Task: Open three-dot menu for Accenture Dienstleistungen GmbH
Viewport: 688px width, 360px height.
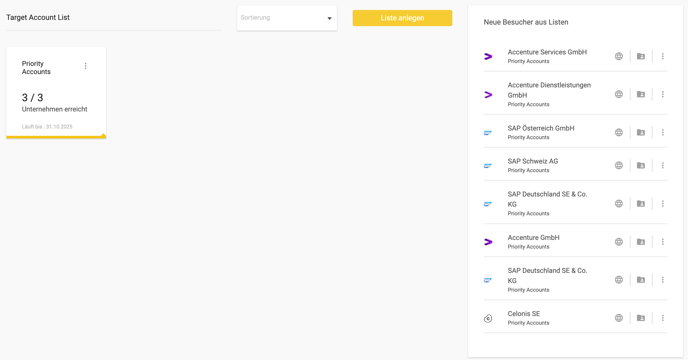Action: point(663,94)
